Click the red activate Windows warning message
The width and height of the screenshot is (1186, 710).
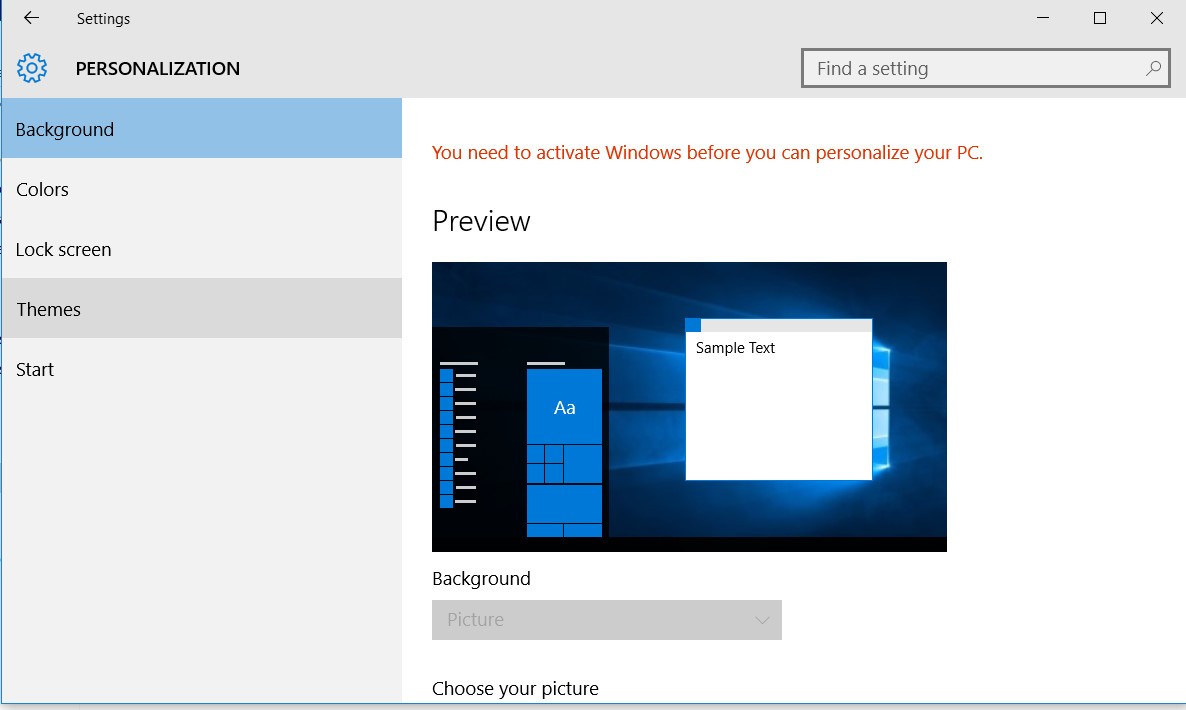(707, 153)
